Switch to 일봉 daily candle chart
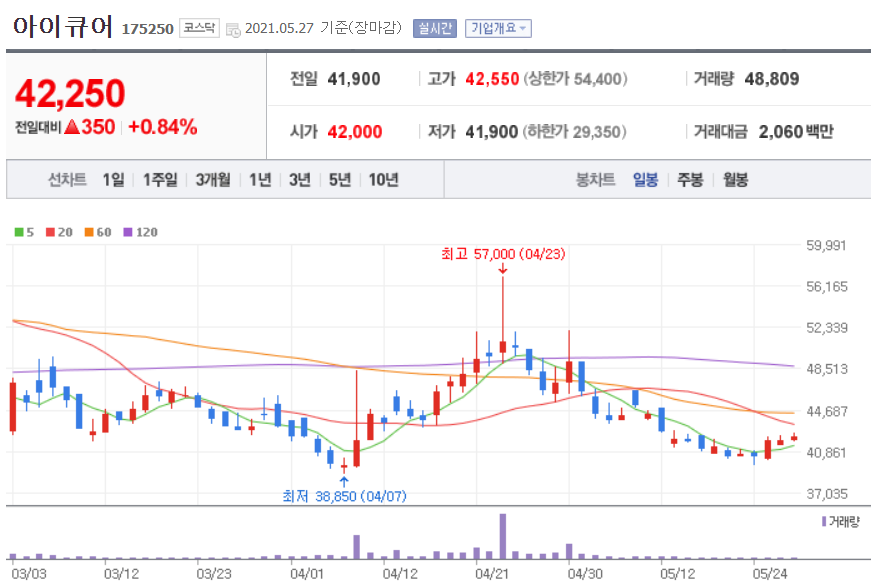The height and width of the screenshot is (585, 871). 645,179
